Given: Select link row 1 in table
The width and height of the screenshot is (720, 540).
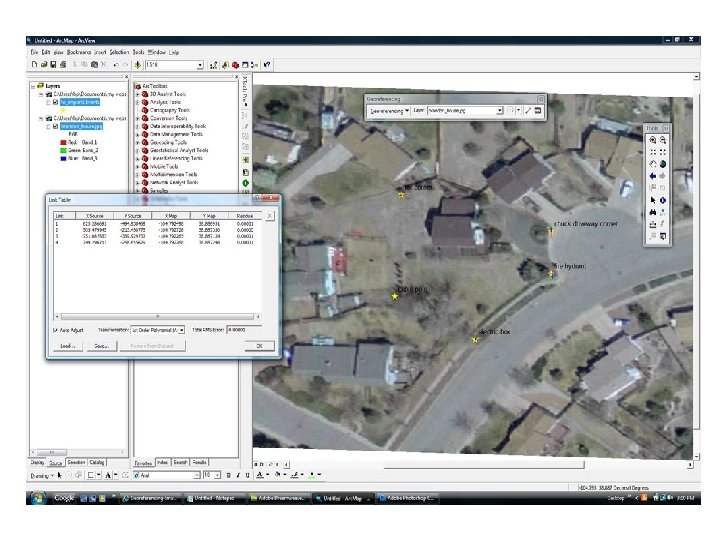Looking at the screenshot, I should (x=156, y=224).
